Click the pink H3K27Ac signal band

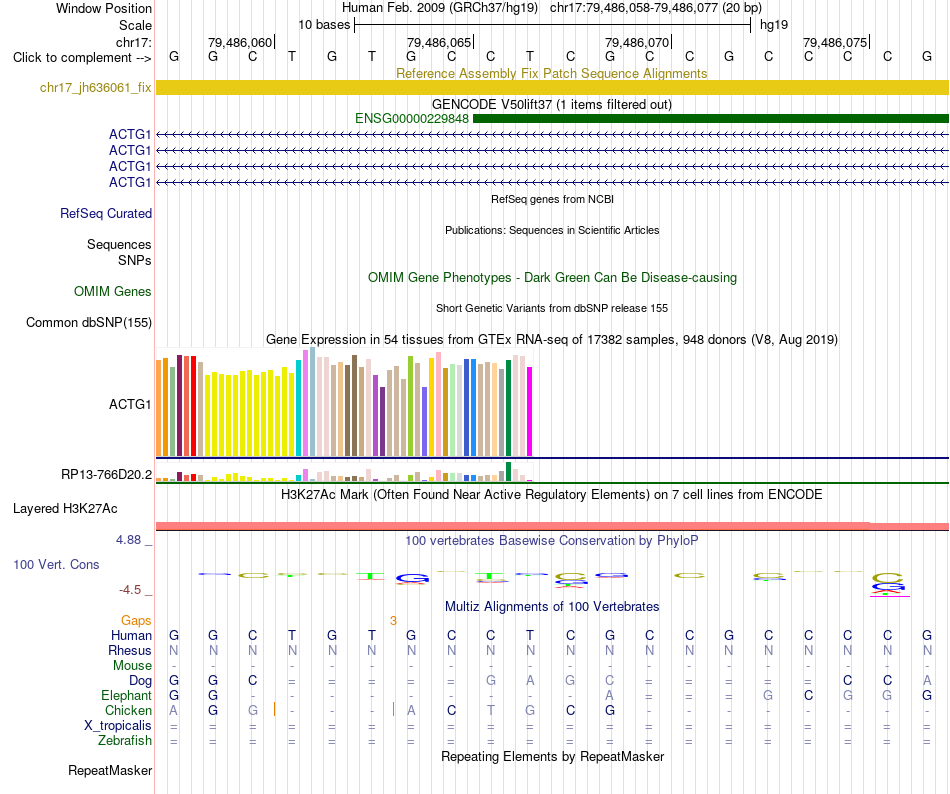[x=553, y=526]
